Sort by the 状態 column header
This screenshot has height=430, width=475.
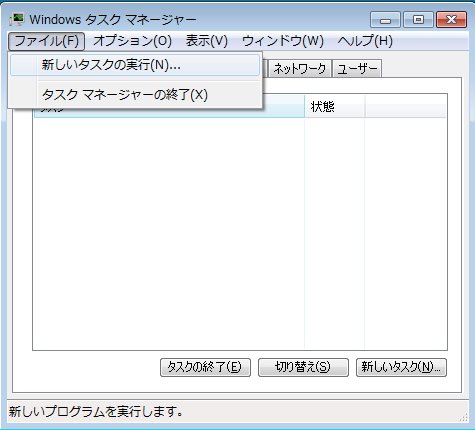(x=334, y=107)
